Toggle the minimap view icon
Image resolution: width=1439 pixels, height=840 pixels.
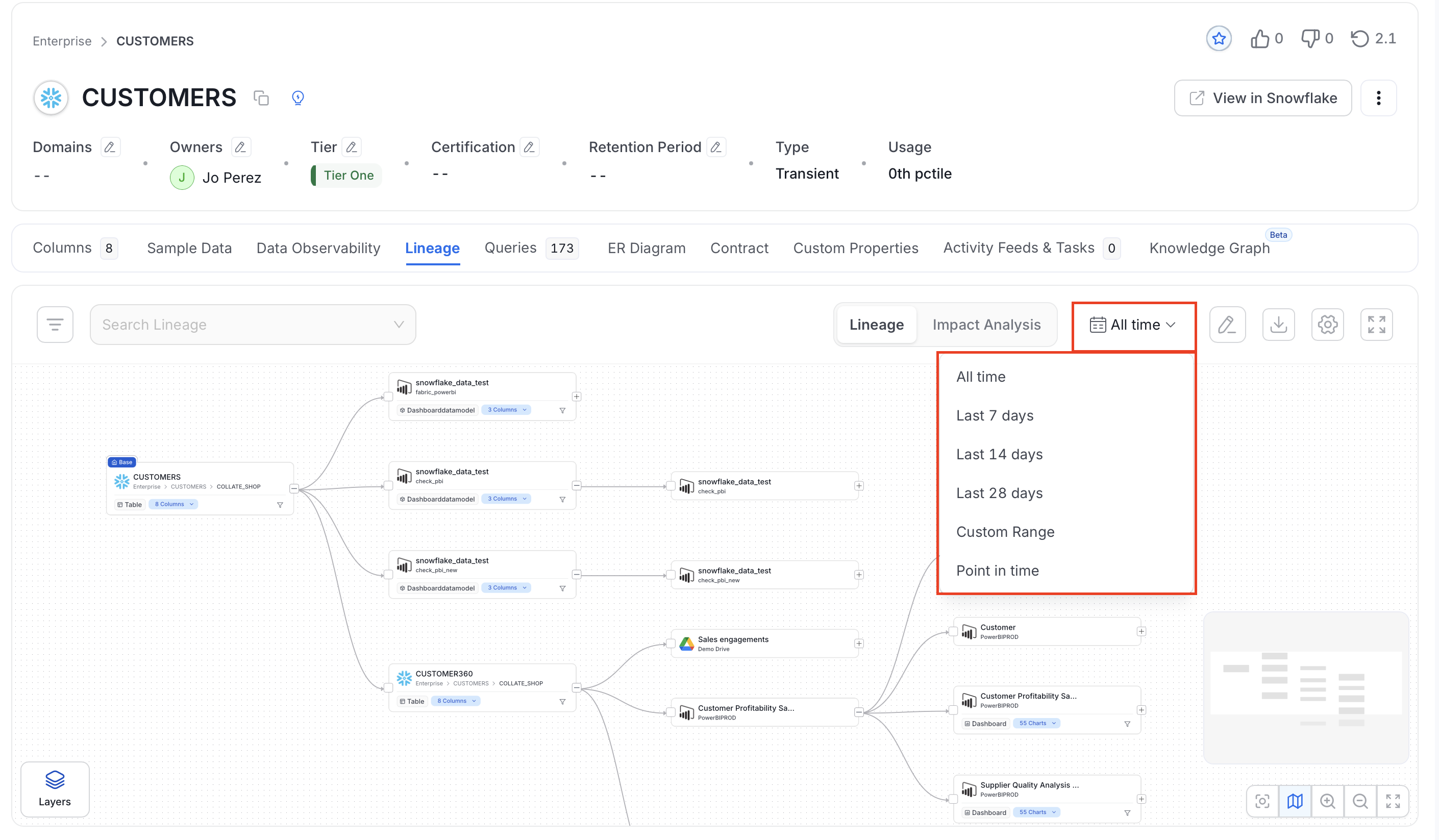pos(1295,801)
